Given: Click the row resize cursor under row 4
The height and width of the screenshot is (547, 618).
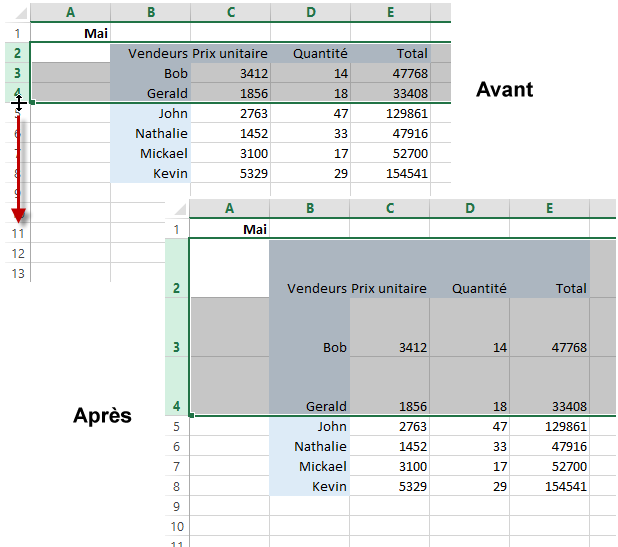Looking at the screenshot, I should 18,102.
